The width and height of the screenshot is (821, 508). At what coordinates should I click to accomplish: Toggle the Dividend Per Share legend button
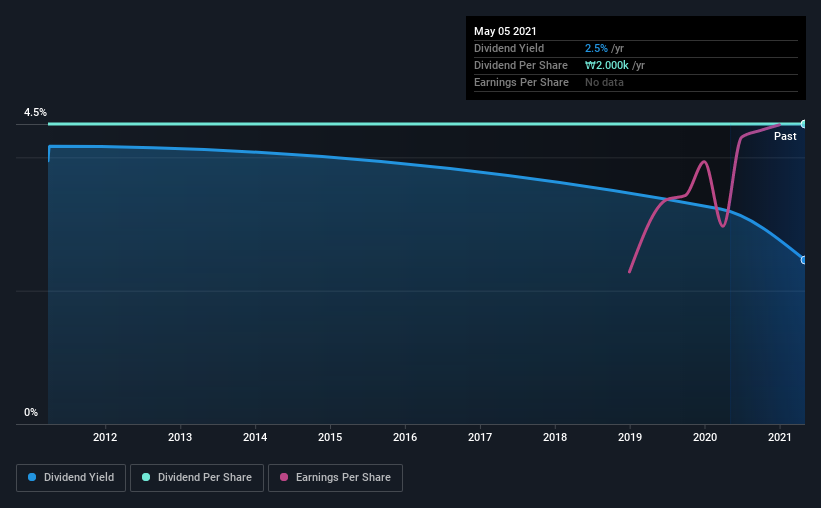pos(197,478)
